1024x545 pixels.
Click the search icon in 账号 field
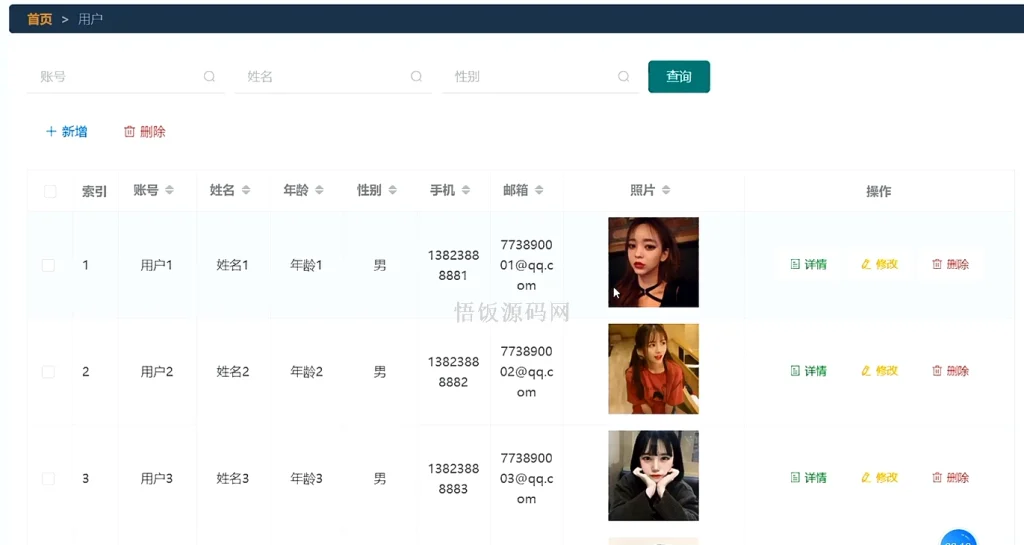pyautogui.click(x=209, y=76)
